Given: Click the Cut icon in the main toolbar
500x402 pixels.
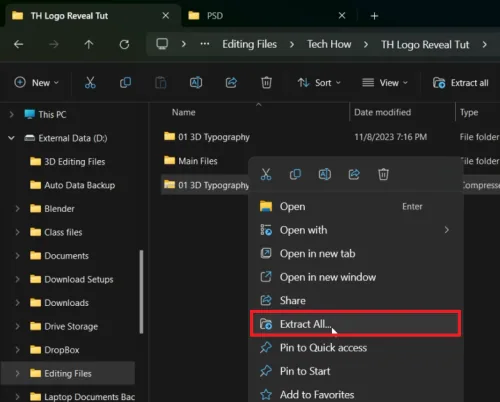Looking at the screenshot, I should (x=90, y=82).
